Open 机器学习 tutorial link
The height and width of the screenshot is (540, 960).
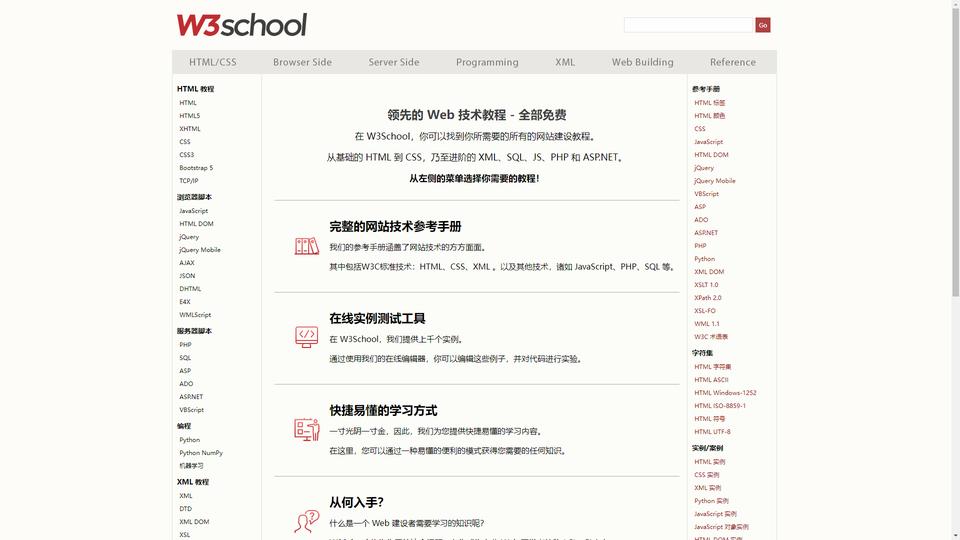(x=191, y=466)
